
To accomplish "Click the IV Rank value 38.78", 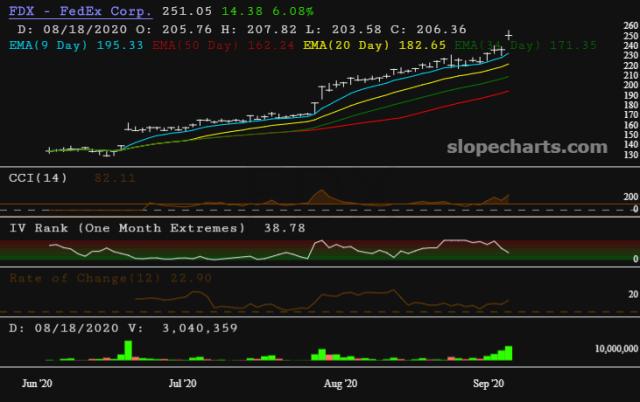I will 284,228.
